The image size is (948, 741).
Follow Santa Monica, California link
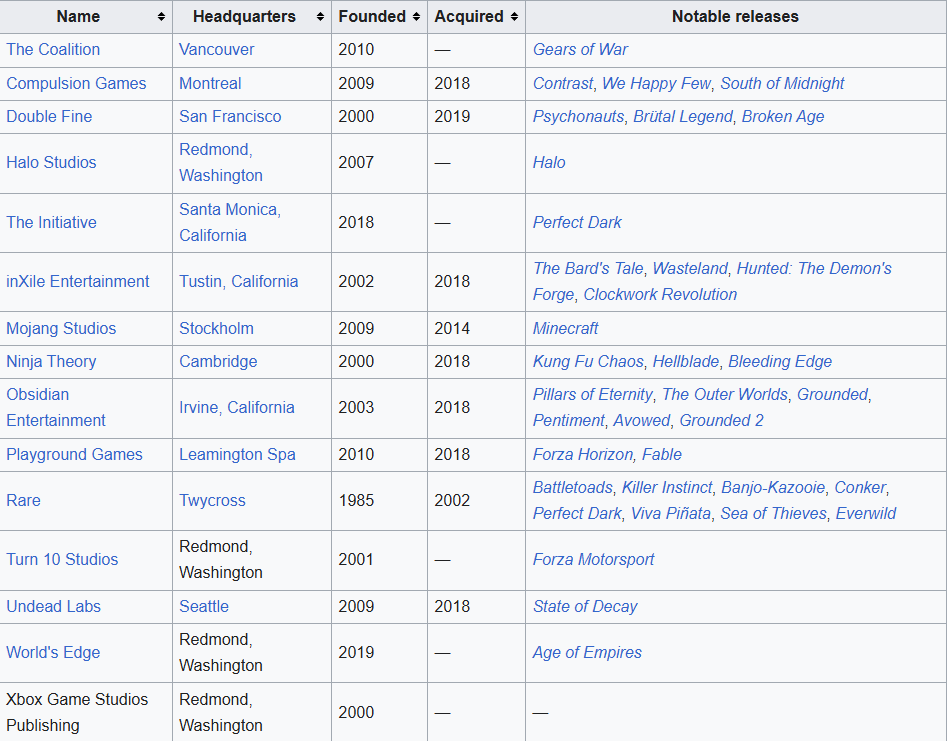pos(230,222)
